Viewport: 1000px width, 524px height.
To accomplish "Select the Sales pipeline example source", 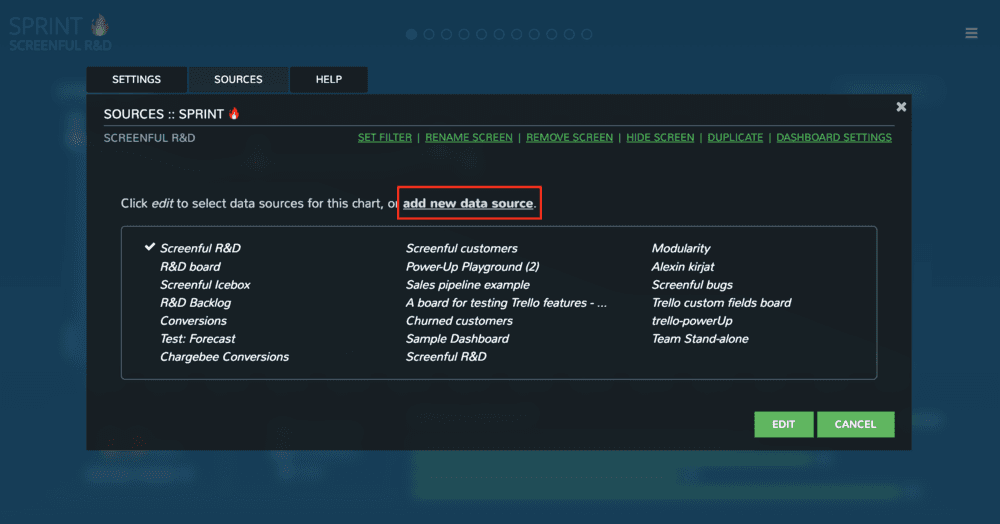I will pyautogui.click(x=467, y=285).
